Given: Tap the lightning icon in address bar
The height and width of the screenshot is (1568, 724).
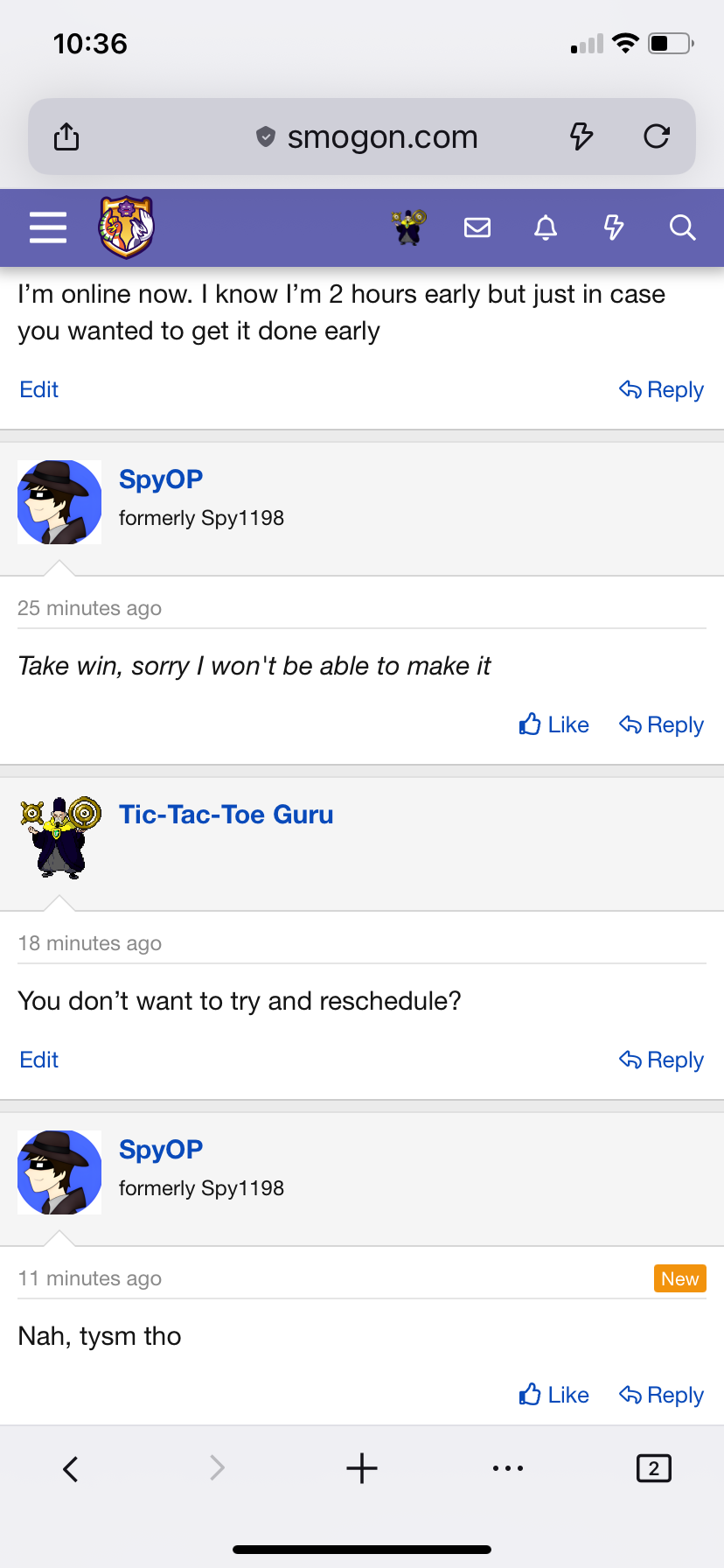Looking at the screenshot, I should tap(581, 136).
